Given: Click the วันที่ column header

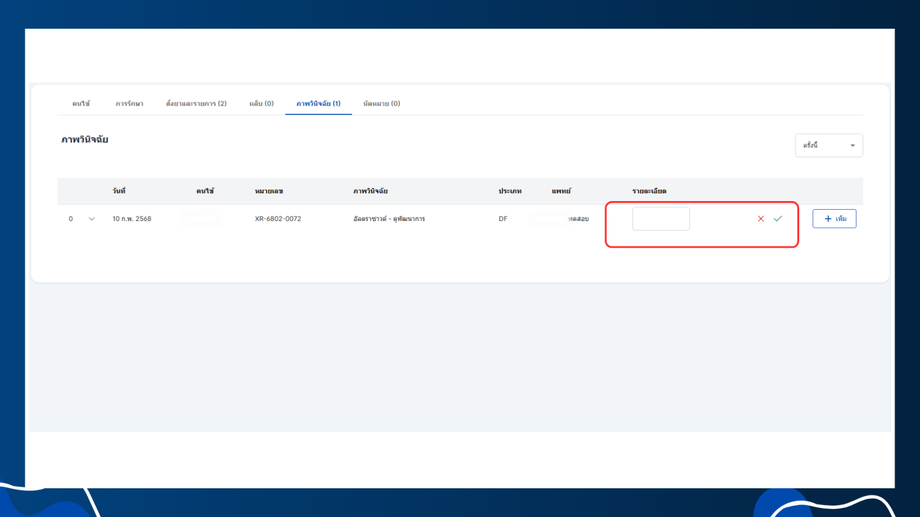Looking at the screenshot, I should click(119, 191).
